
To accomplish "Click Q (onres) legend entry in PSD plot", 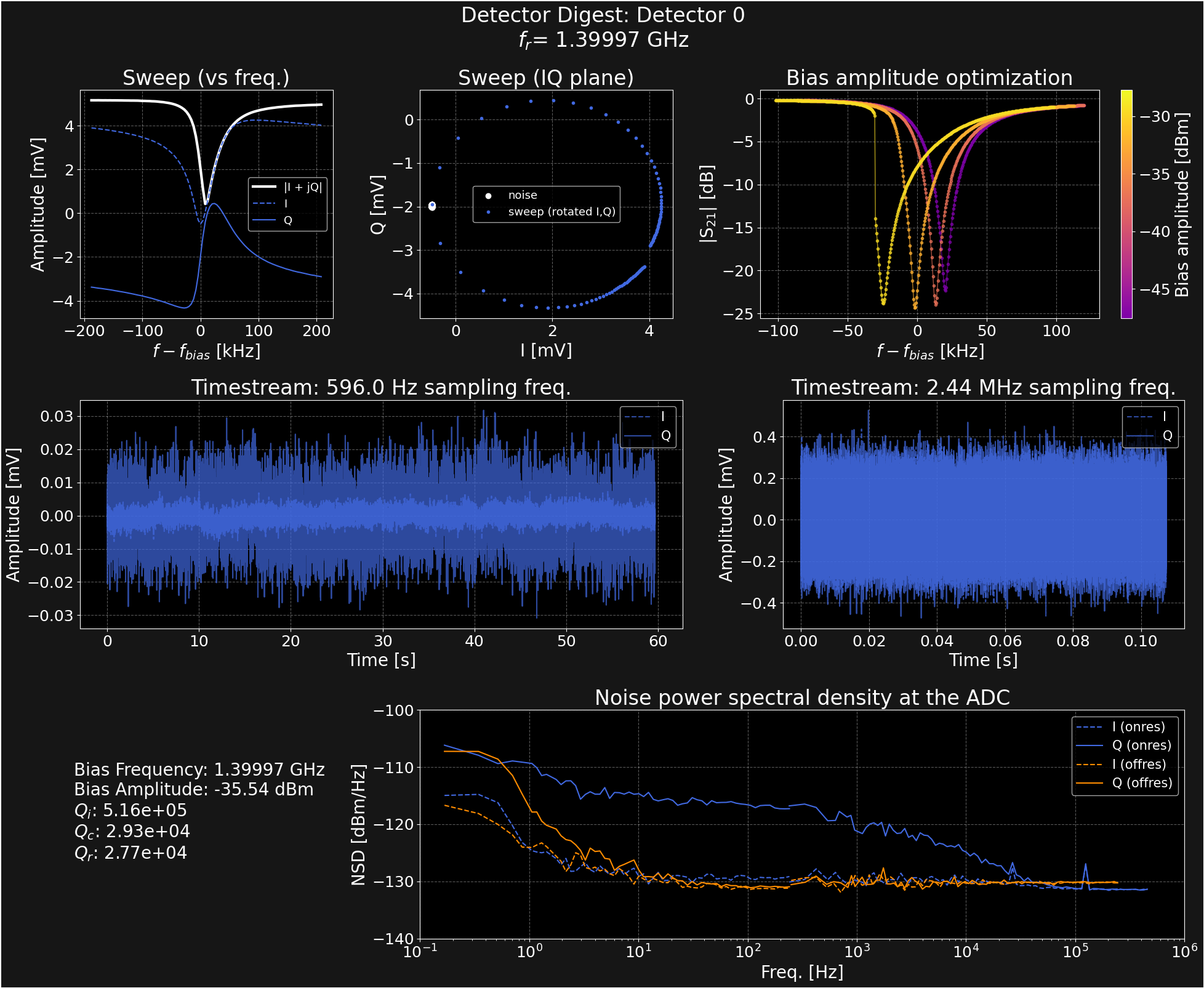I will pos(1141,745).
